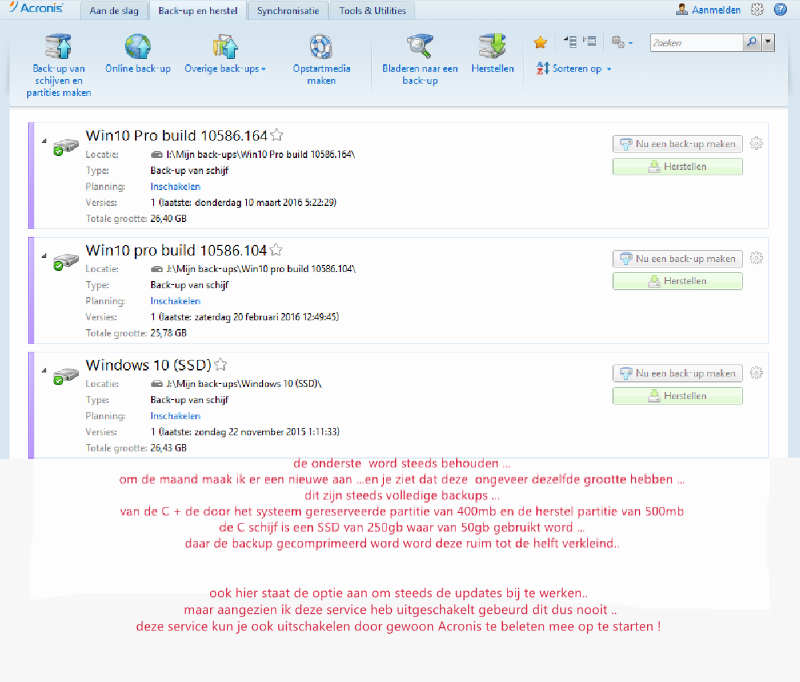Screen dimensions: 800x682
Task: Open the help question mark icon
Action: pos(780,9)
